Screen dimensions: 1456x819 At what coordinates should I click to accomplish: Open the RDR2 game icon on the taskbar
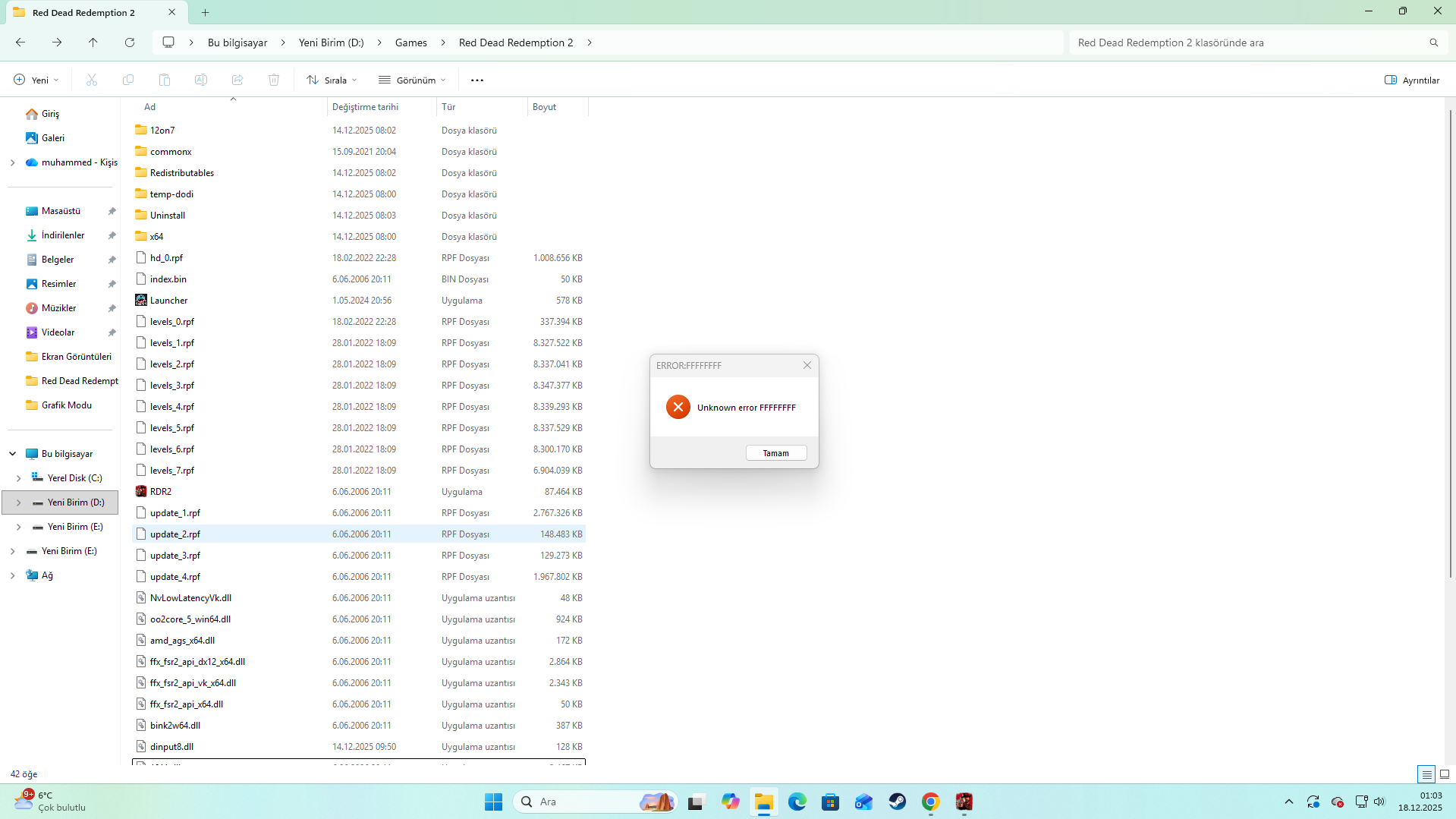964,802
